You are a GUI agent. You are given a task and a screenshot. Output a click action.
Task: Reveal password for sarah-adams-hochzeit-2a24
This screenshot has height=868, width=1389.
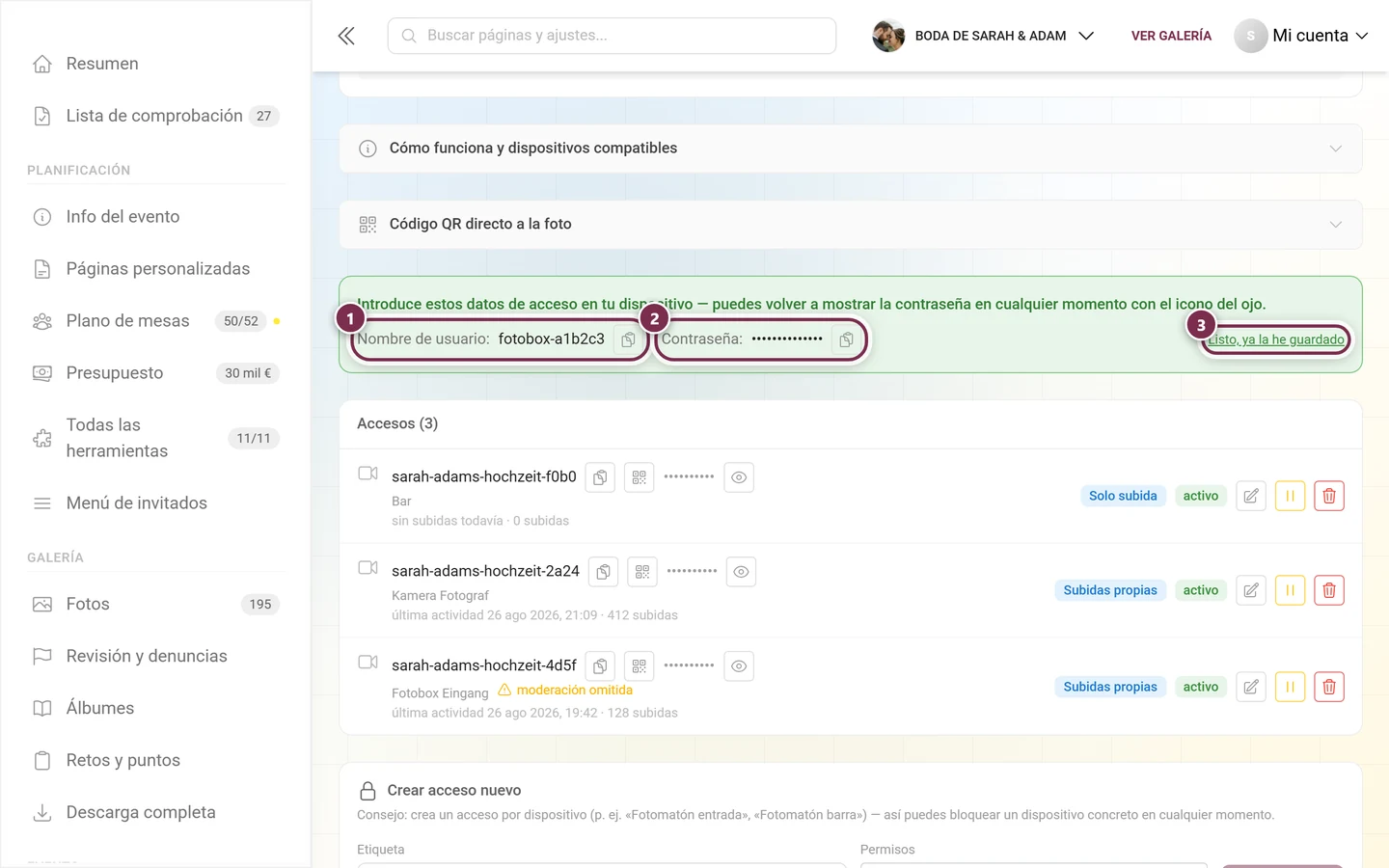(741, 572)
